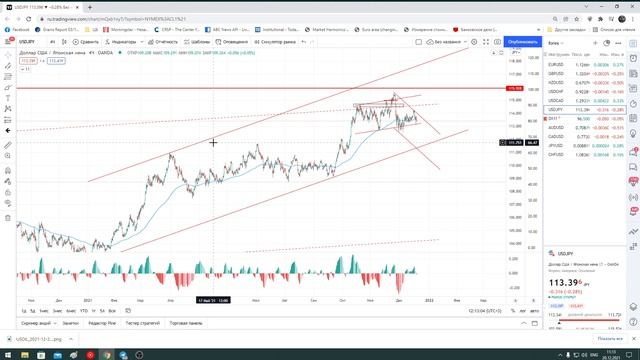Viewport: 640px width, 360px height.
Task: Select the brush drawing tool
Action: click(8, 87)
